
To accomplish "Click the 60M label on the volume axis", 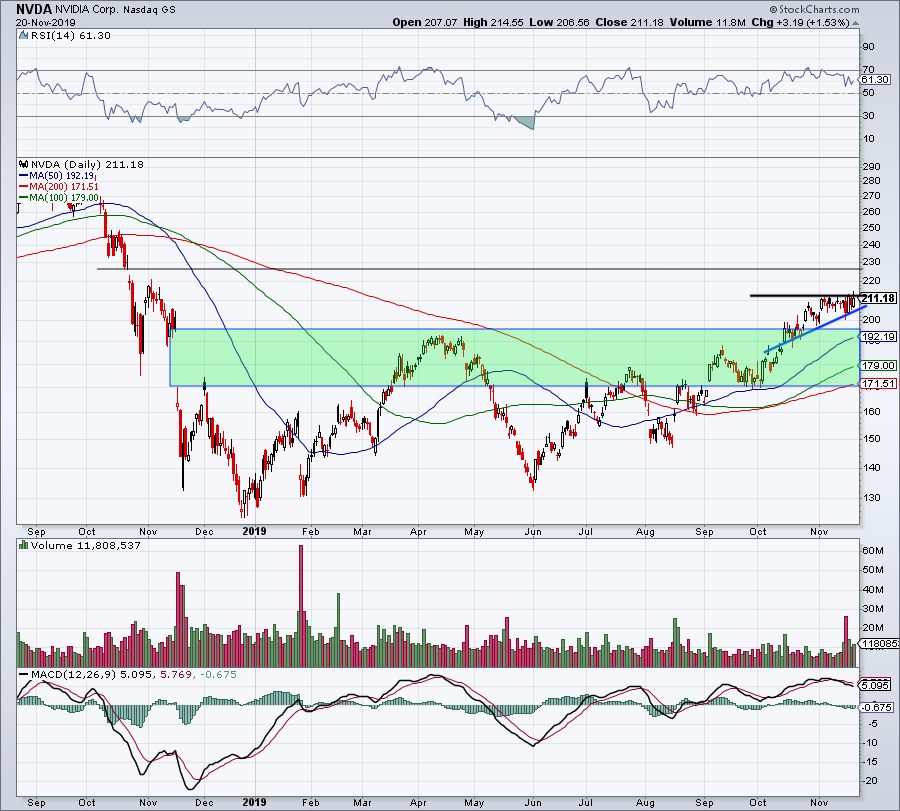I will pos(872,551).
